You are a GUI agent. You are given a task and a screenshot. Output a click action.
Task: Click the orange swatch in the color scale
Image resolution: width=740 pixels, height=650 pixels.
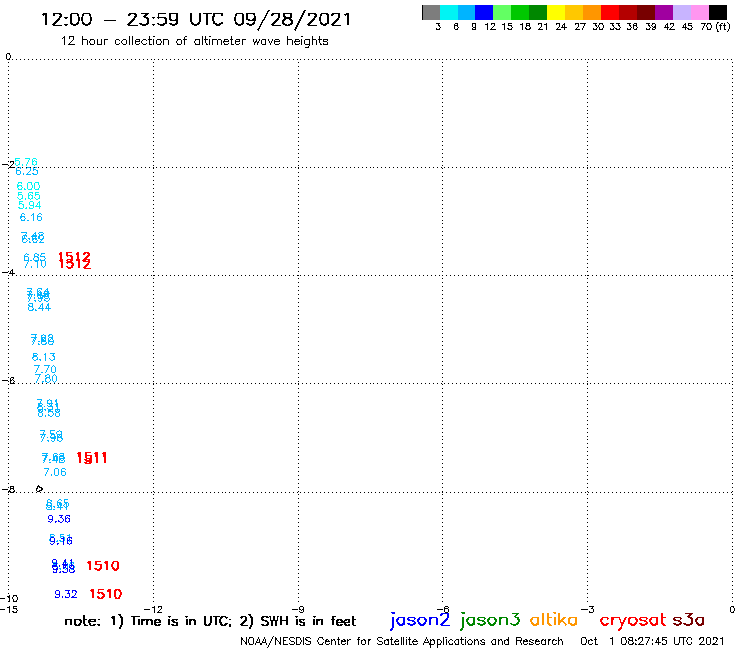pyautogui.click(x=592, y=12)
